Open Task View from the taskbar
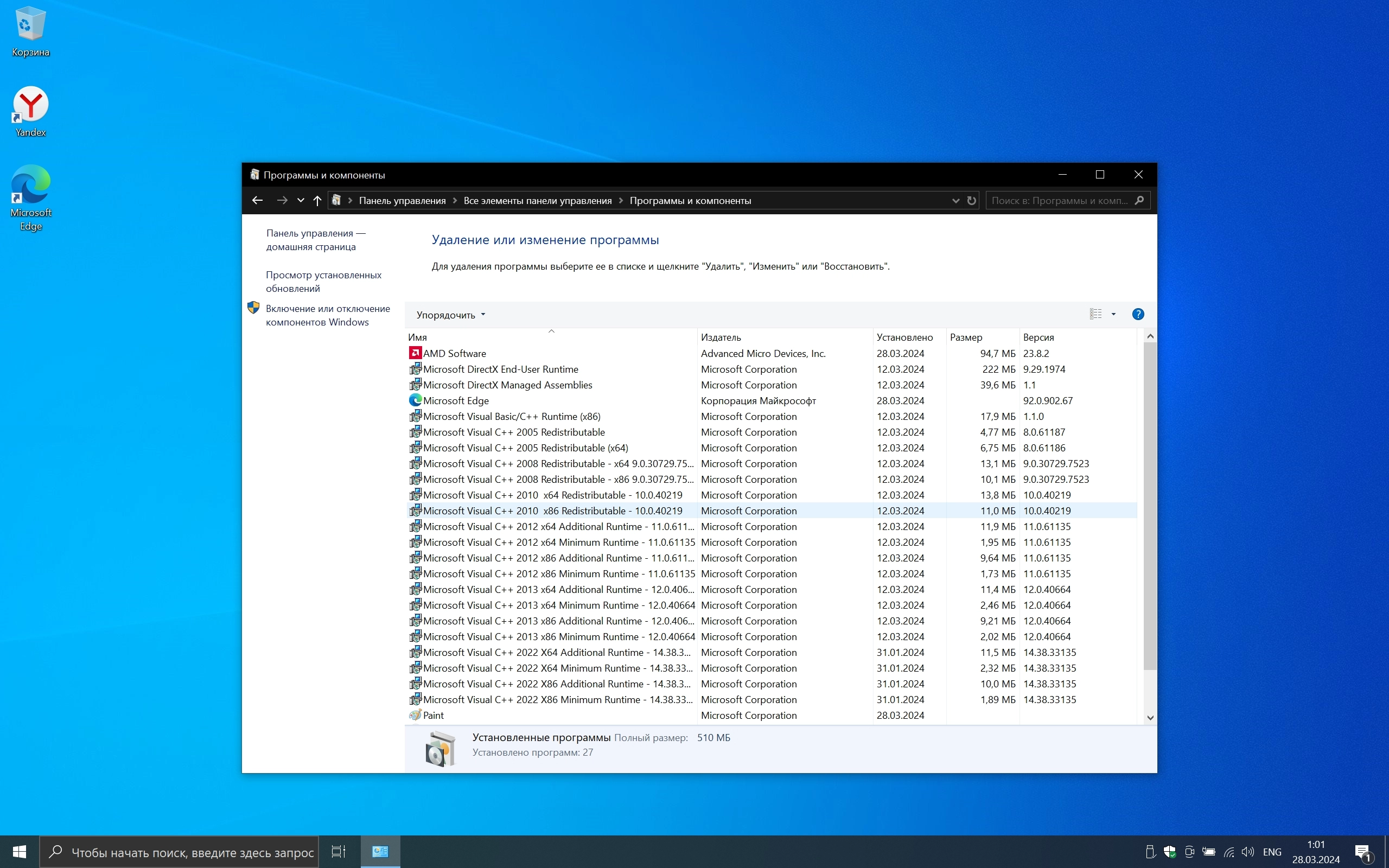The image size is (1389, 868). (x=339, y=851)
